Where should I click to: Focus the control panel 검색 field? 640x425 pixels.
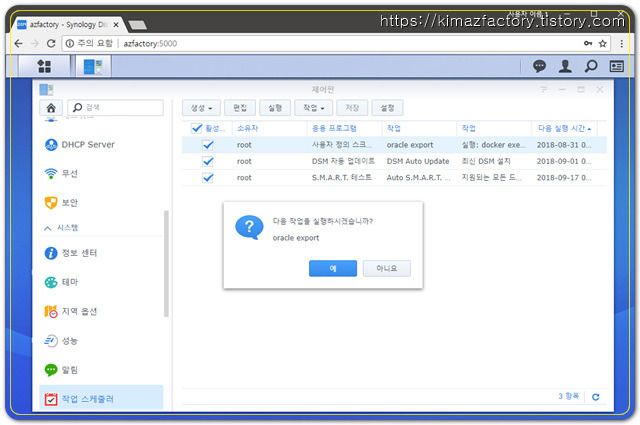tap(116, 107)
